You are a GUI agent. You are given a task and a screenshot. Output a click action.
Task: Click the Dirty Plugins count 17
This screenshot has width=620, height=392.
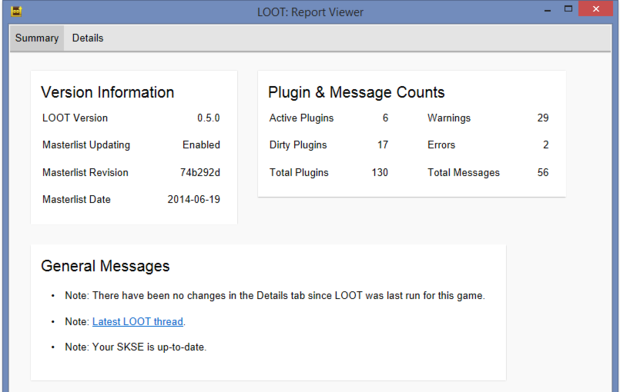coord(383,145)
